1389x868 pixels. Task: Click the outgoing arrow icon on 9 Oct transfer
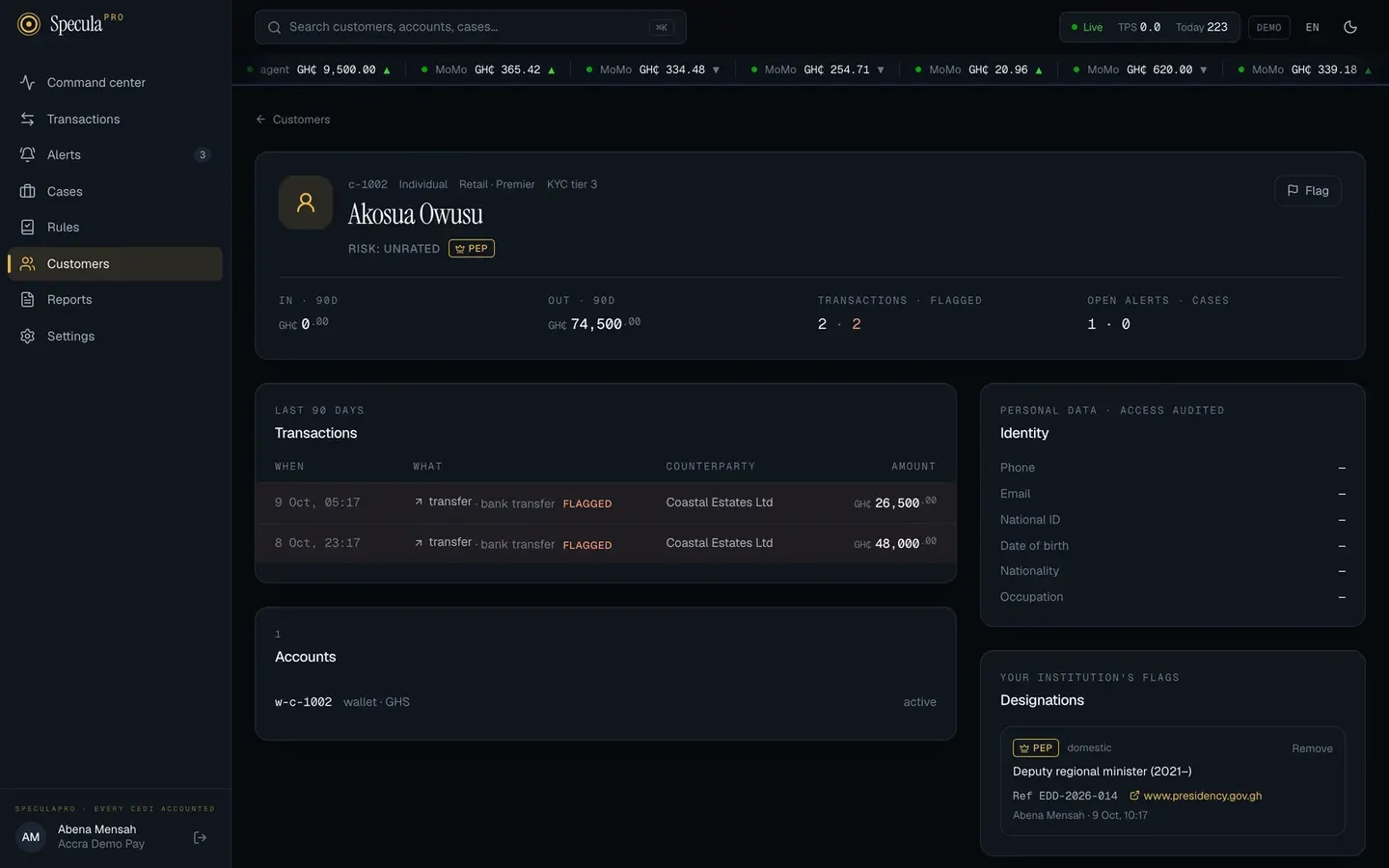pyautogui.click(x=419, y=502)
